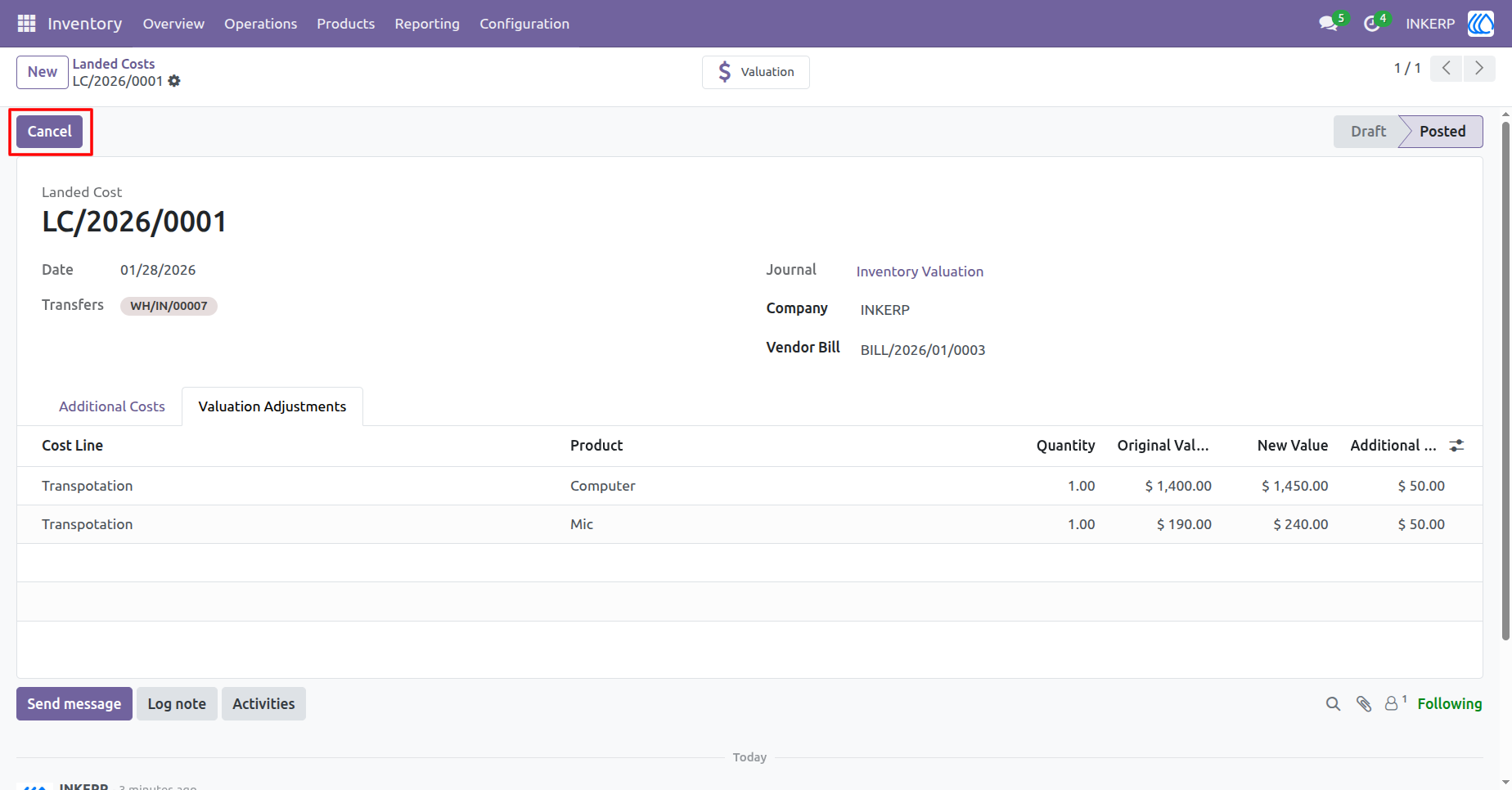Click the Inventory app title

point(85,24)
